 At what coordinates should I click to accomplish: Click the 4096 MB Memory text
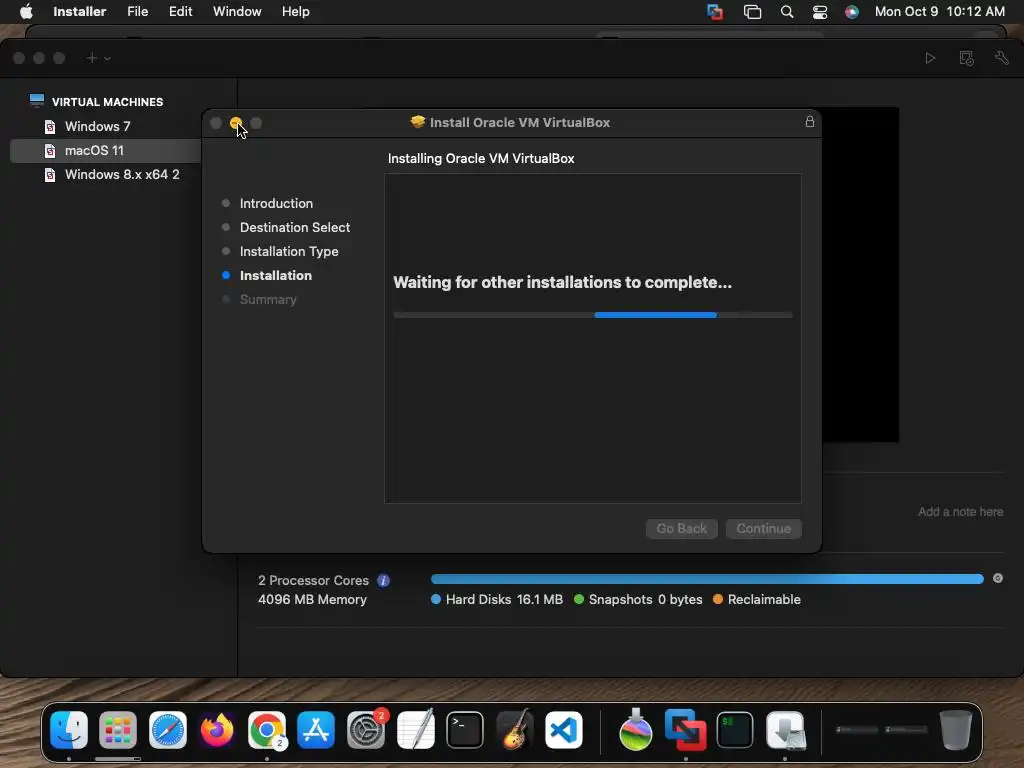click(x=312, y=600)
